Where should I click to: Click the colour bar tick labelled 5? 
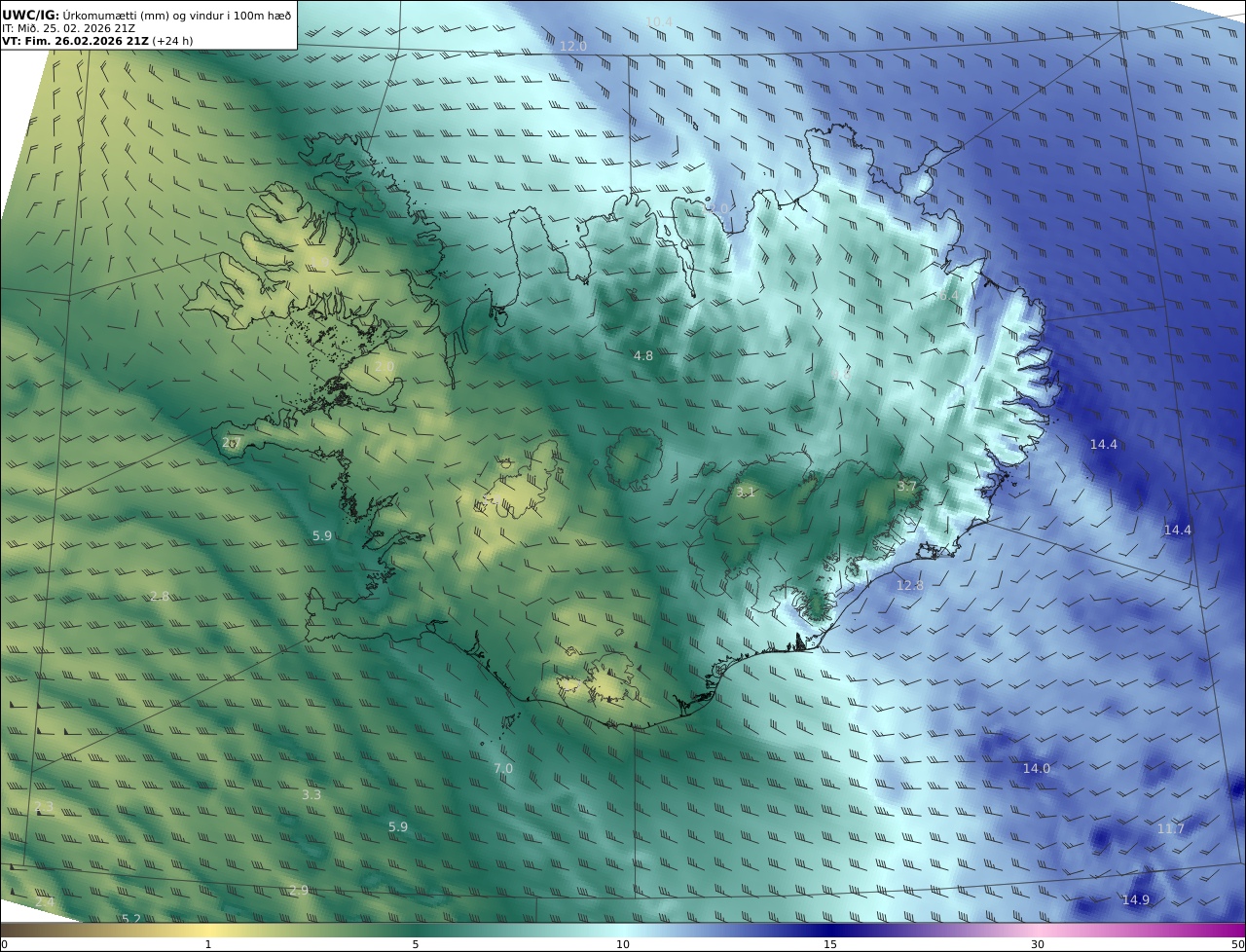pos(416,944)
